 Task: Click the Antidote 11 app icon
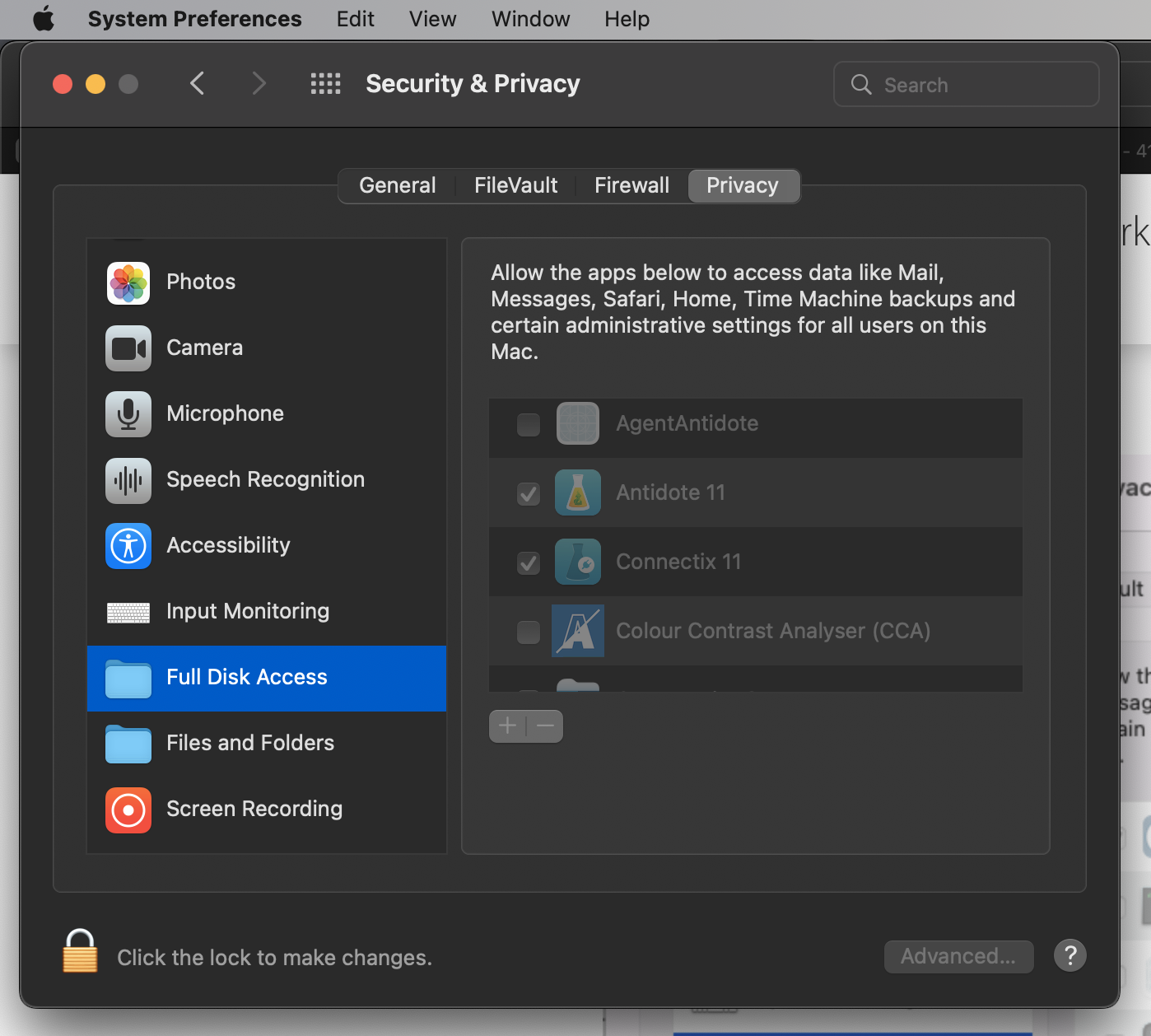tap(578, 492)
